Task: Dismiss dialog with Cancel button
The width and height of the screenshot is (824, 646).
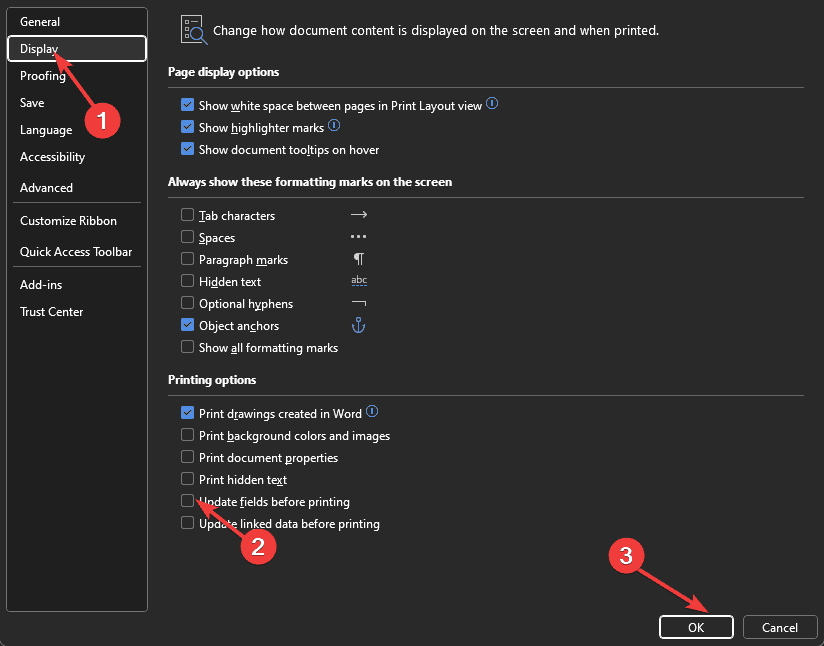Action: coord(780,627)
